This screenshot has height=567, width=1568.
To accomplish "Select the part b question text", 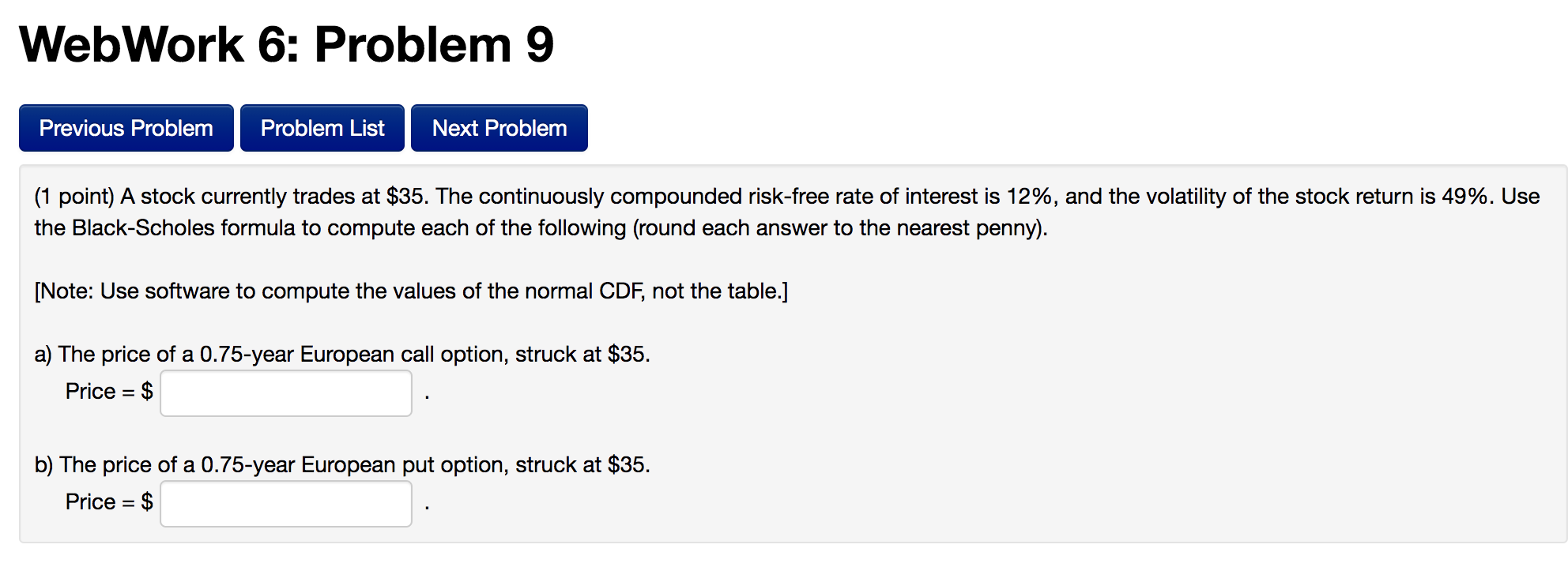I will 341,464.
